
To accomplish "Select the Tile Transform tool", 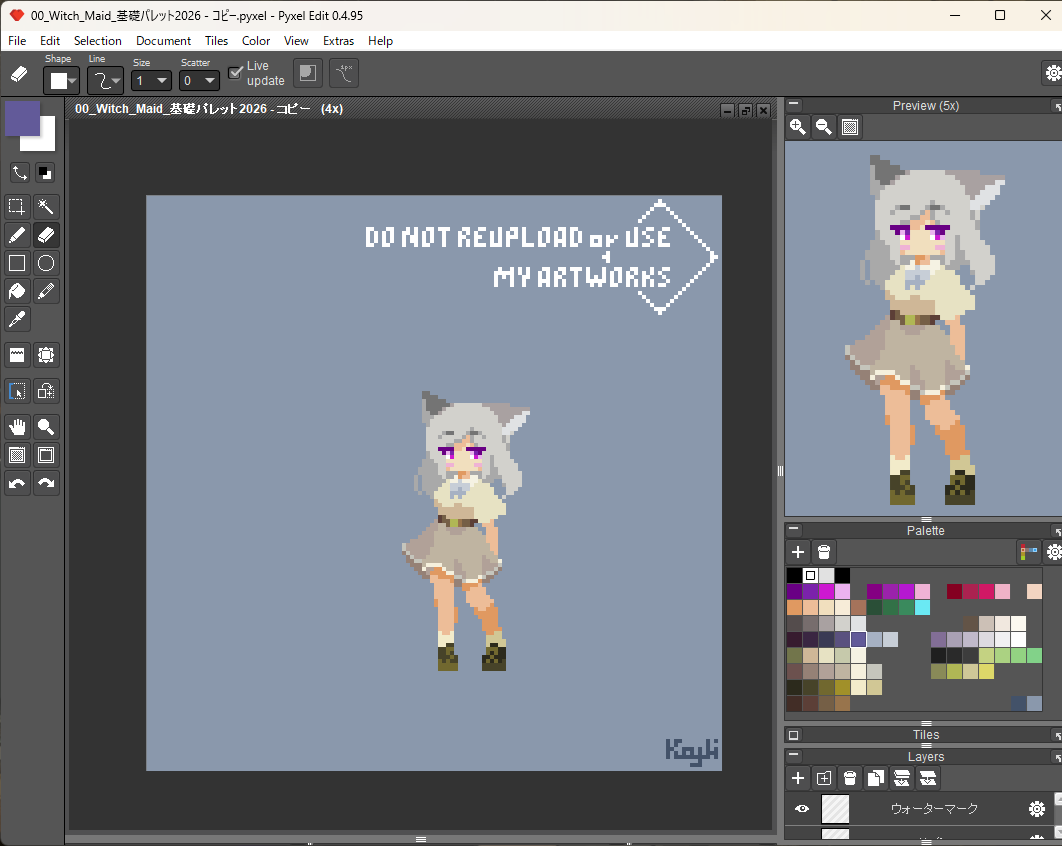I will coord(46,355).
